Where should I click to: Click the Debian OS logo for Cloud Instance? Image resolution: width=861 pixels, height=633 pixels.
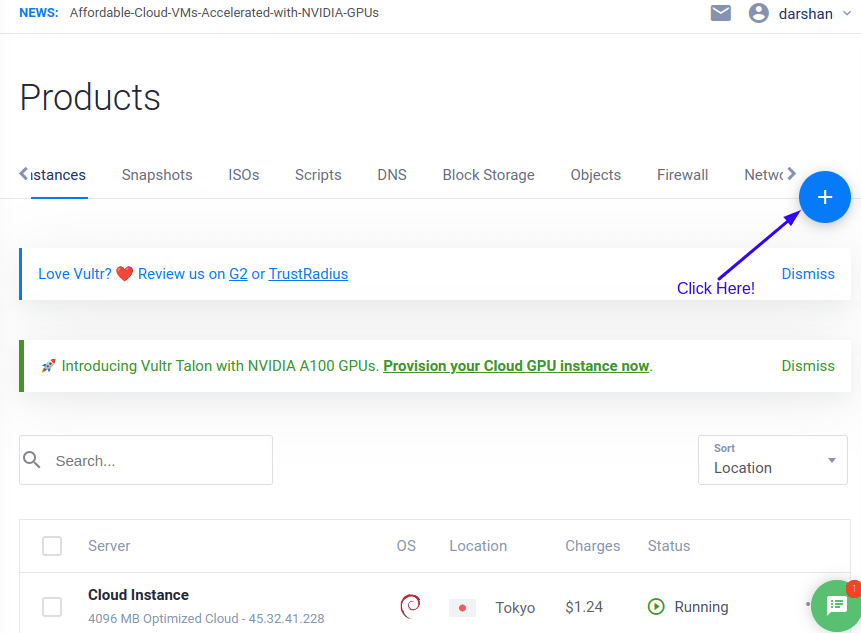point(410,606)
